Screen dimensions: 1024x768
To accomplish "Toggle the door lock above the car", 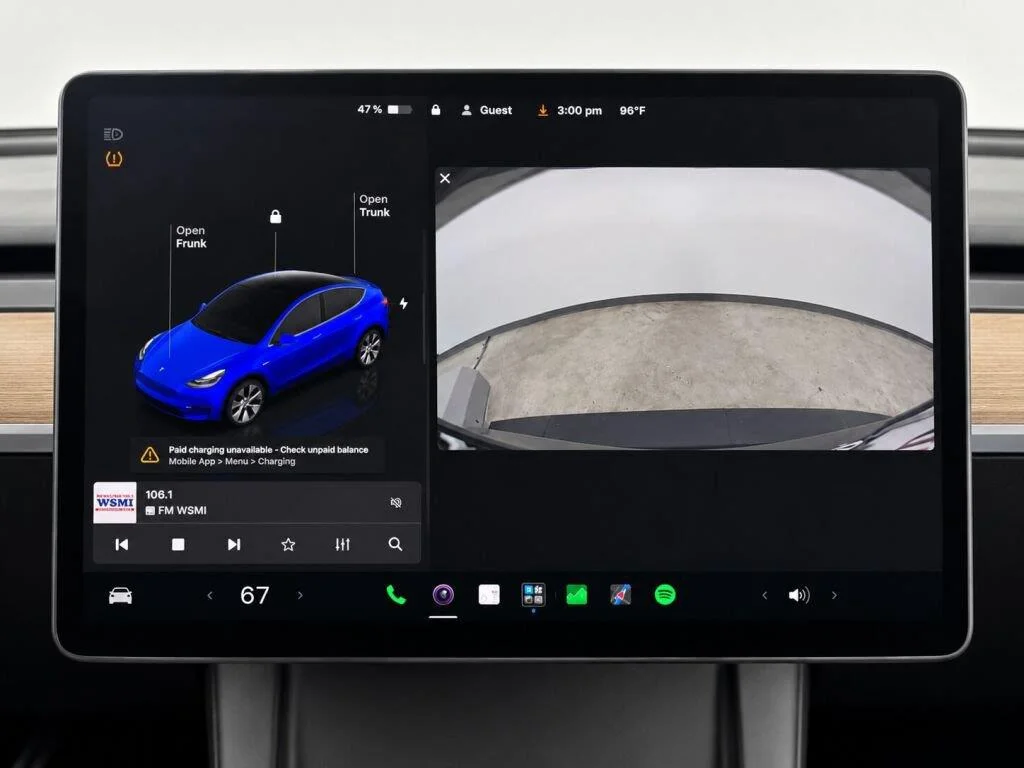I will (x=276, y=216).
